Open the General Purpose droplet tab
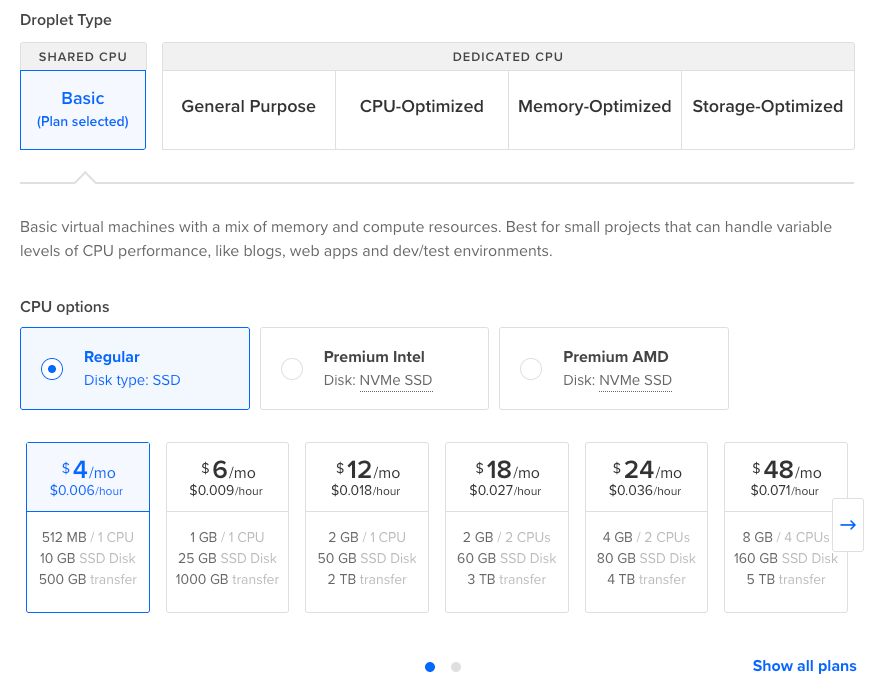The image size is (889, 693). pos(248,107)
